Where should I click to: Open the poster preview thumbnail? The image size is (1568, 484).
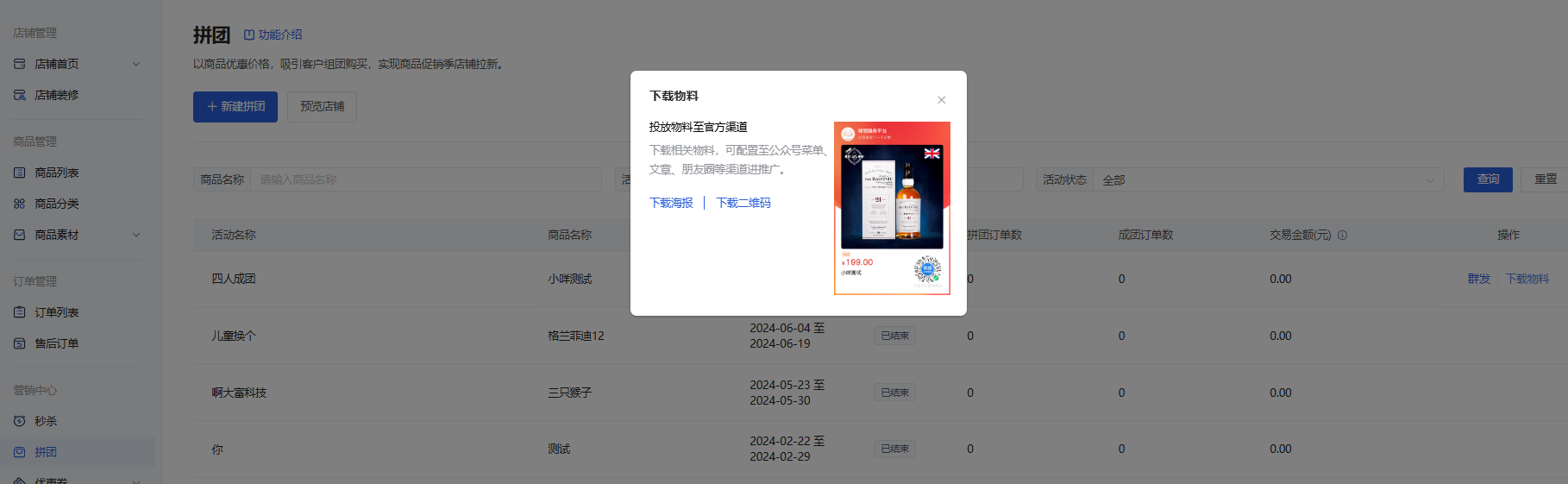click(x=892, y=208)
